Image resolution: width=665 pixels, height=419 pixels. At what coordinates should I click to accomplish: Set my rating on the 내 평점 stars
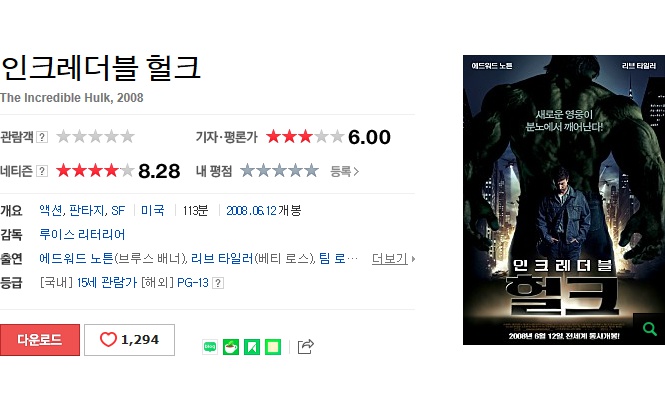279,170
